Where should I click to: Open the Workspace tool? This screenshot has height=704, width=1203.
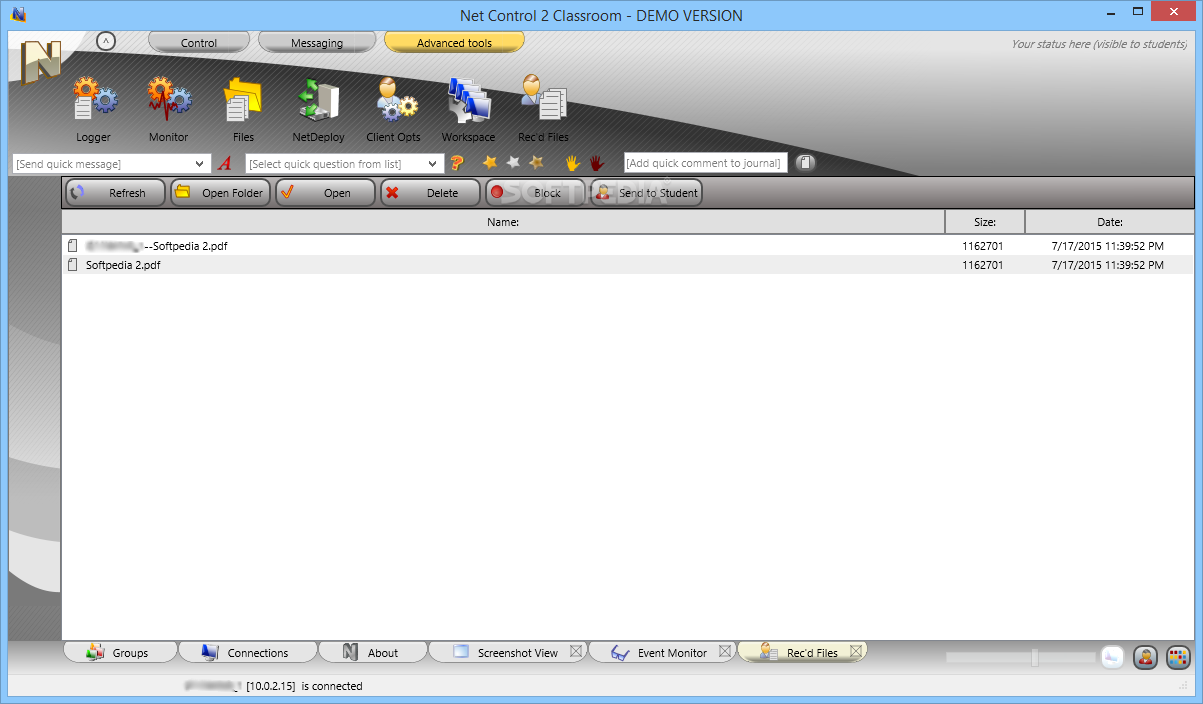(468, 109)
